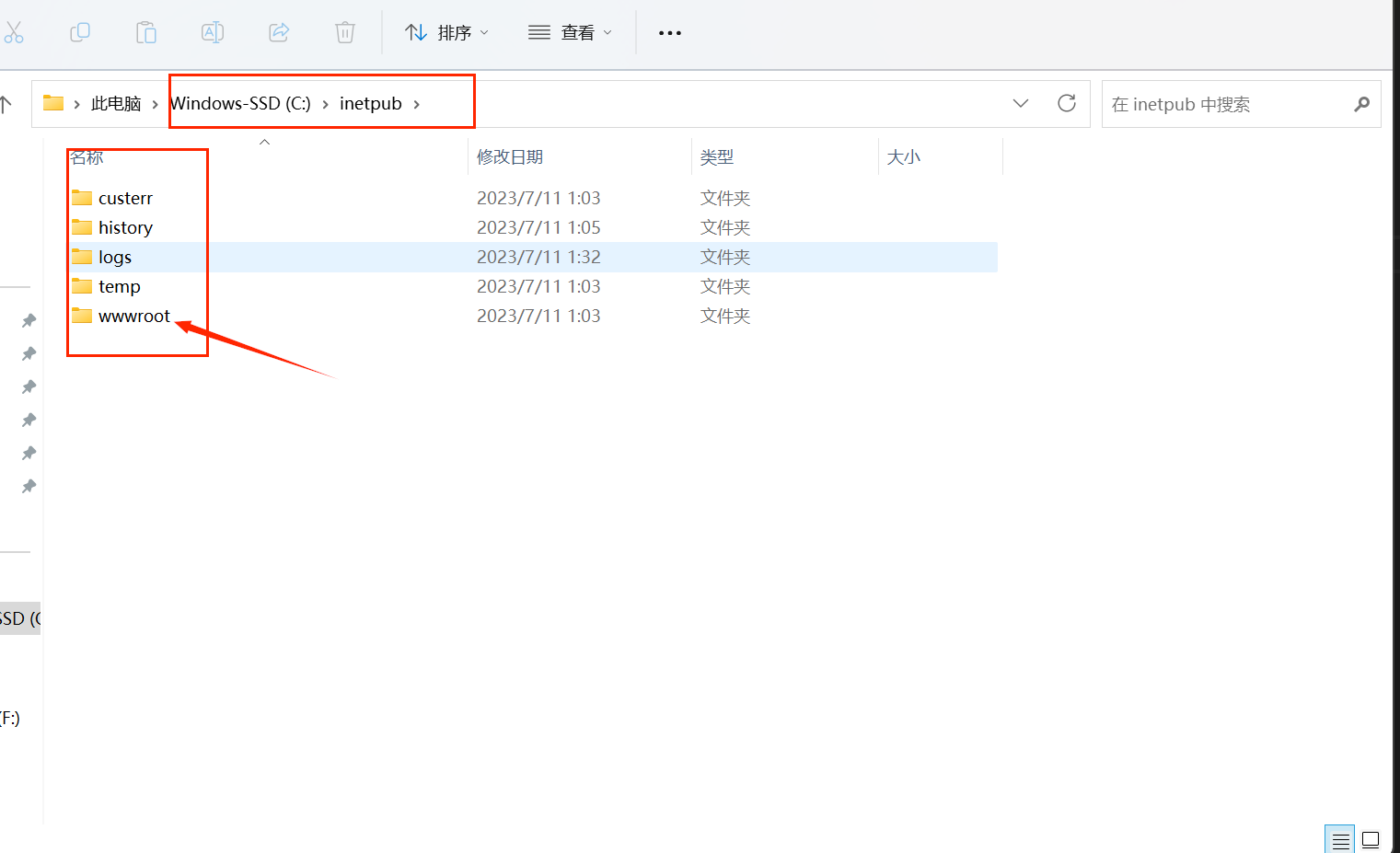Open the 查看 view dropdown
Image resolution: width=1400 pixels, height=853 pixels.
tap(570, 32)
